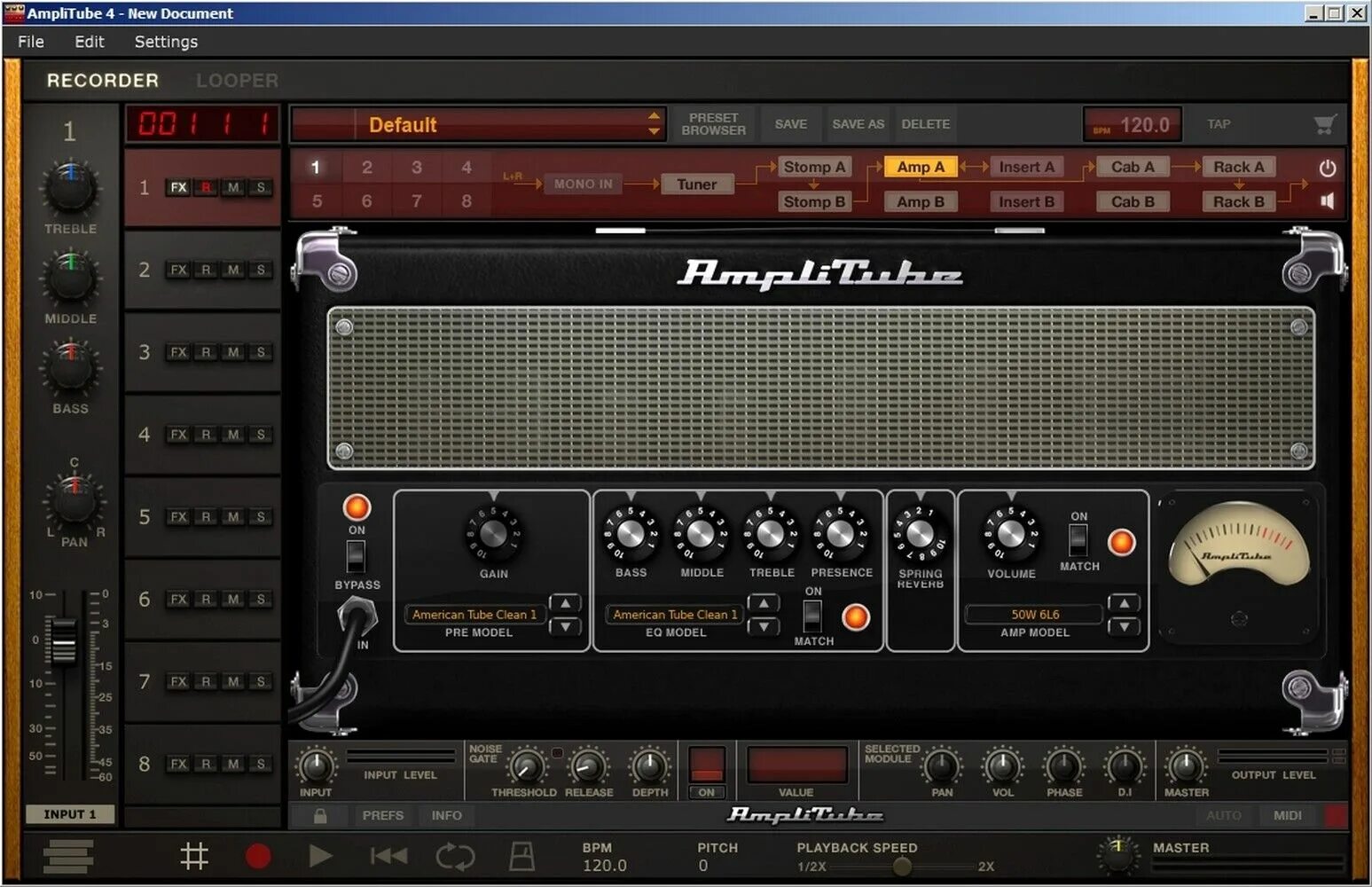Click the PHASE knob in selected module
This screenshot has width=1372, height=887.
(x=1063, y=765)
